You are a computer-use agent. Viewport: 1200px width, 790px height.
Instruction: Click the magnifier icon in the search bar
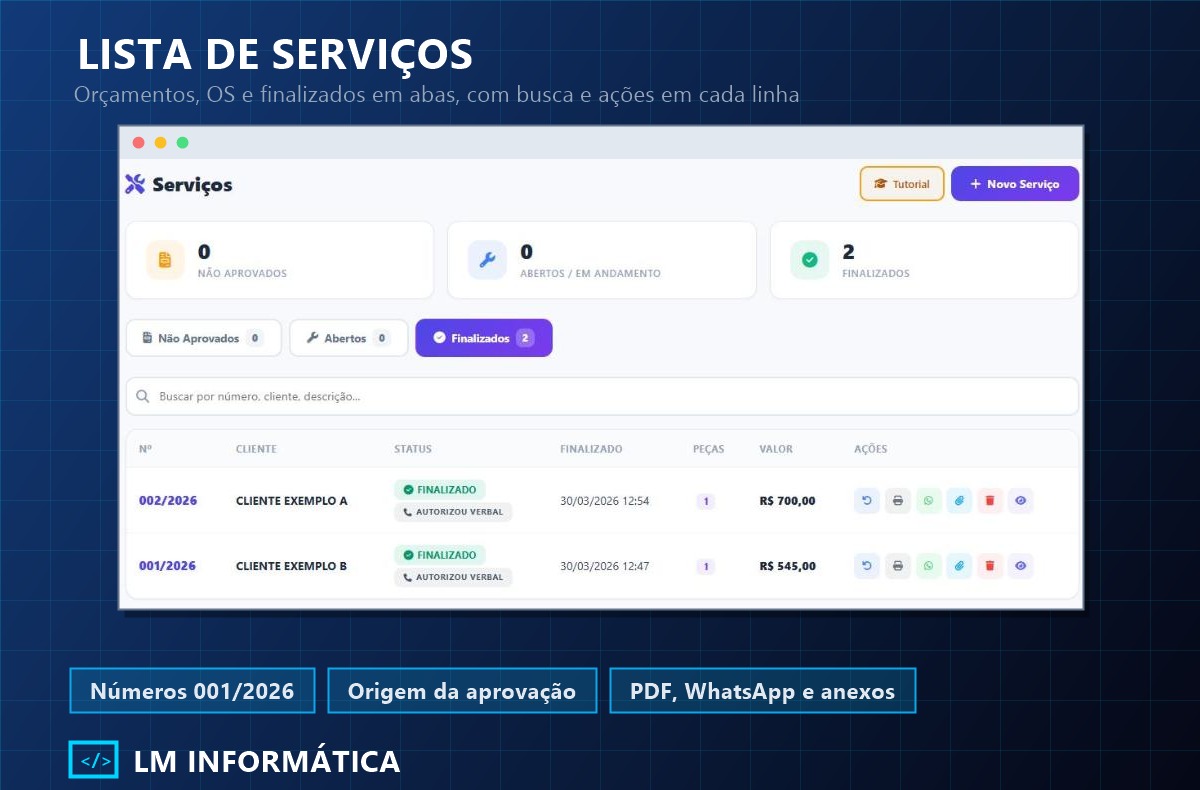(x=143, y=396)
